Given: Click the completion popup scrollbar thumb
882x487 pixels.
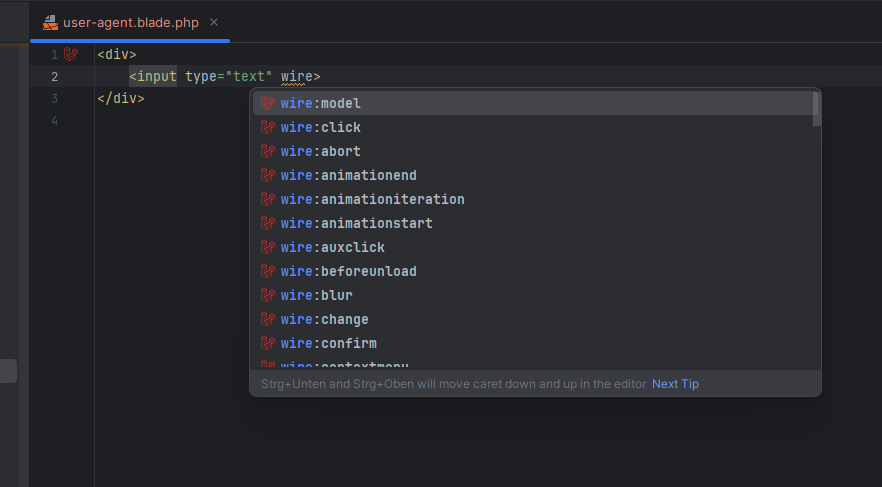Looking at the screenshot, I should click(x=817, y=109).
